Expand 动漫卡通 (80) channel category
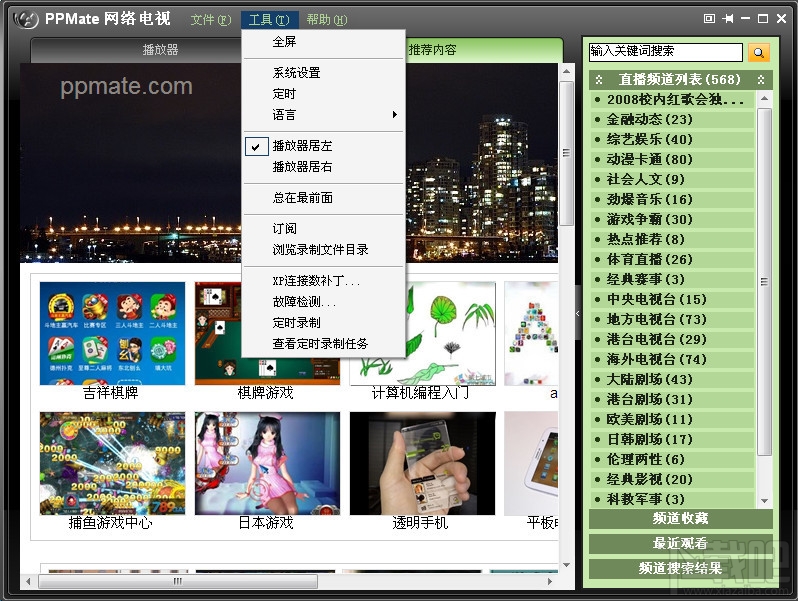The width and height of the screenshot is (798, 601). tap(673, 159)
